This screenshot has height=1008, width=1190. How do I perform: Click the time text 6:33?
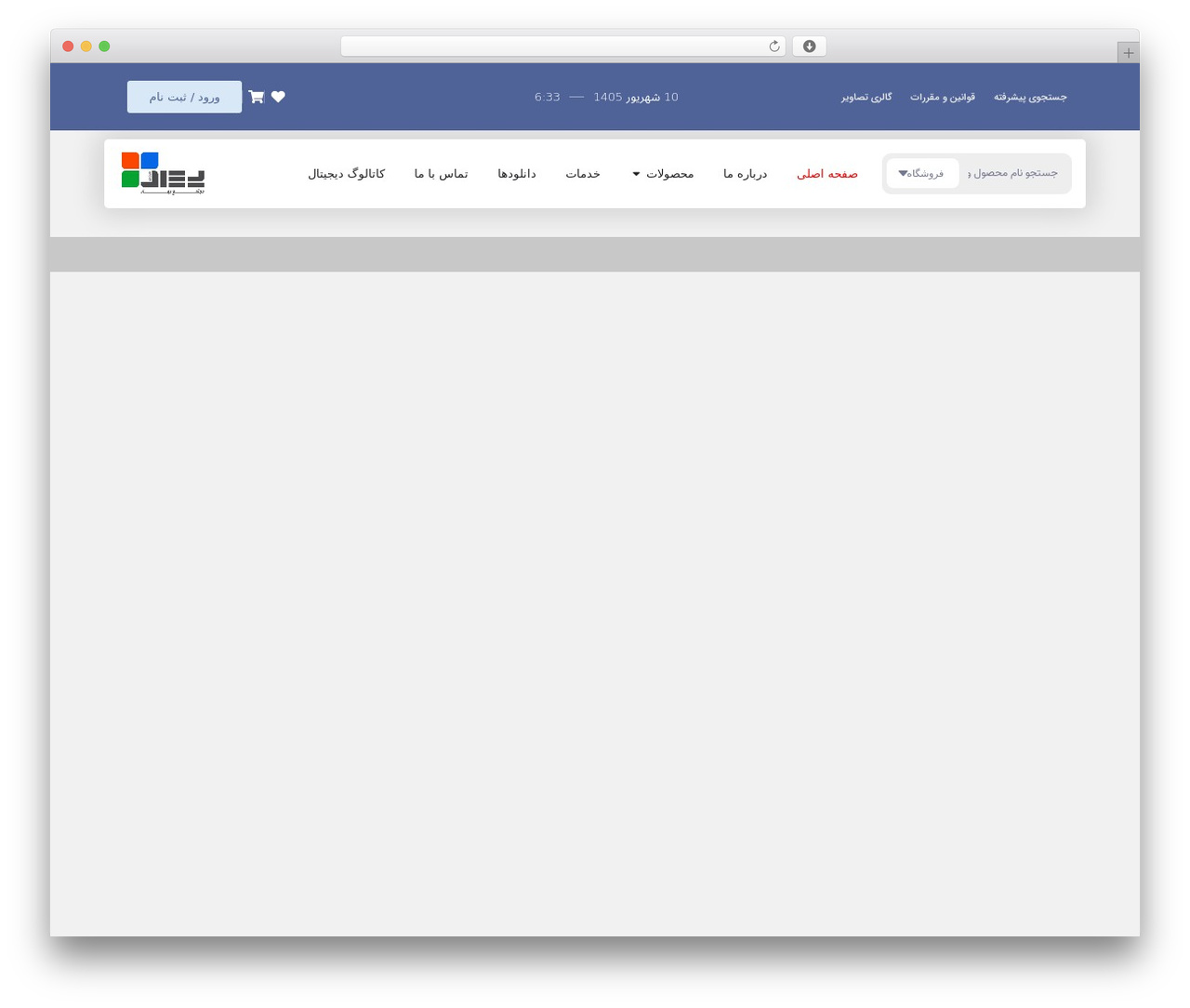click(548, 97)
